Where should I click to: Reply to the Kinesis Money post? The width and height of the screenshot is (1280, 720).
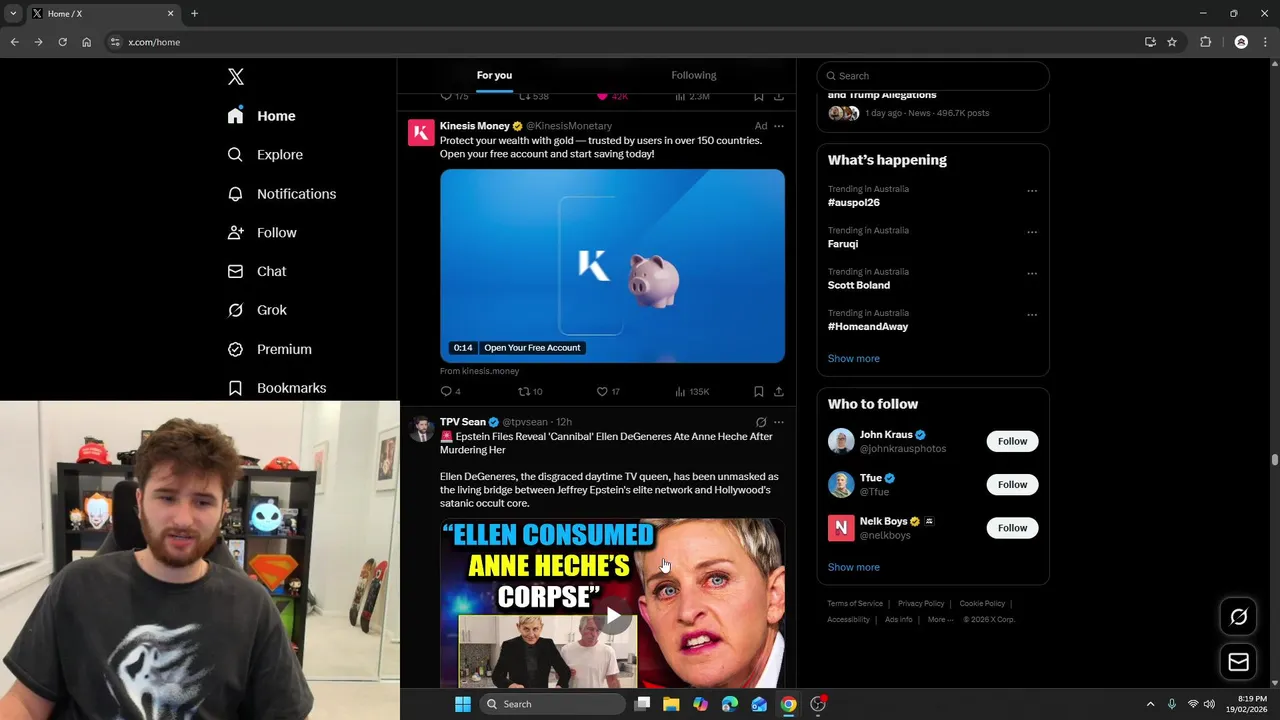pos(451,392)
